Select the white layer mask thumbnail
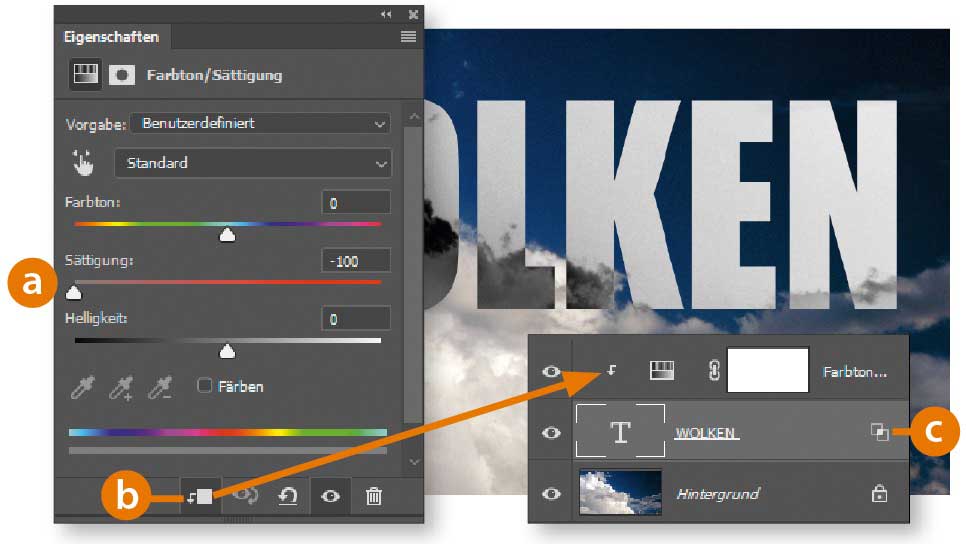966x544 pixels. coord(768,370)
